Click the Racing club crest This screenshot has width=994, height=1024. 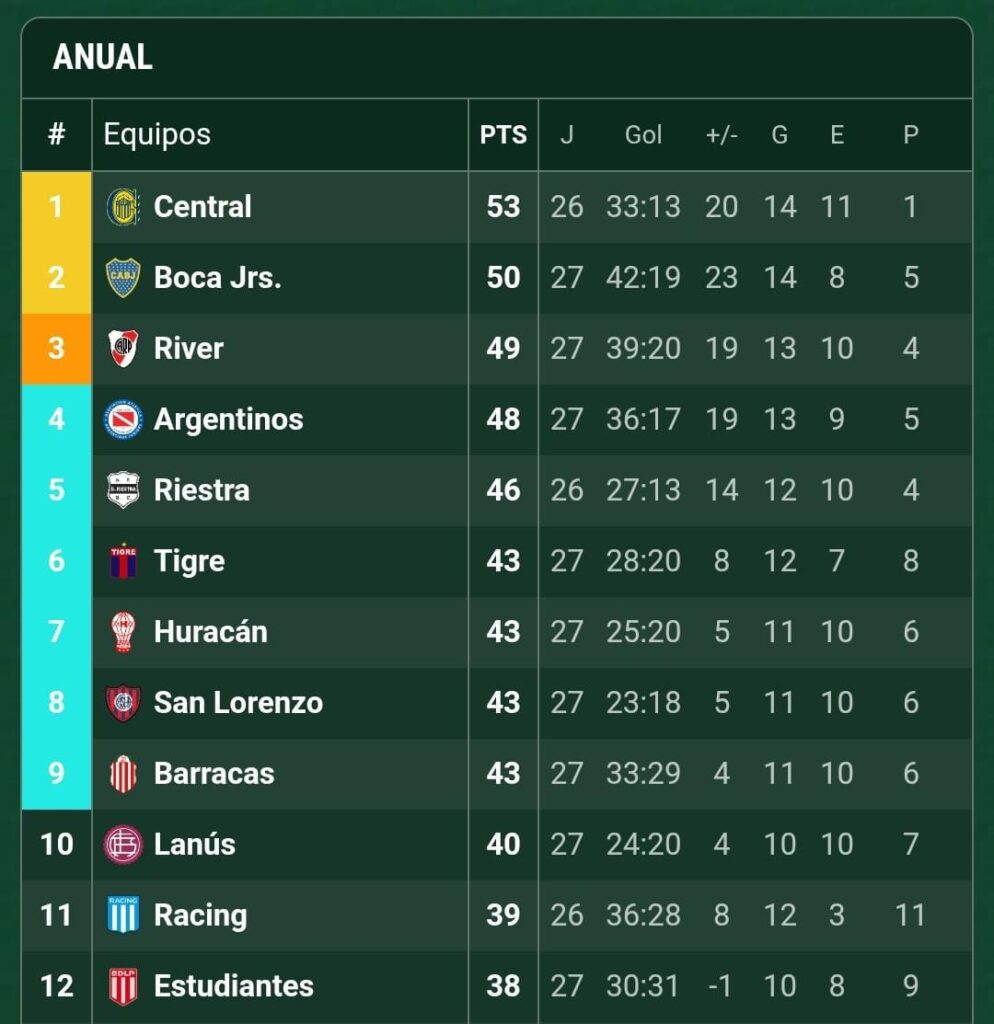click(x=123, y=915)
